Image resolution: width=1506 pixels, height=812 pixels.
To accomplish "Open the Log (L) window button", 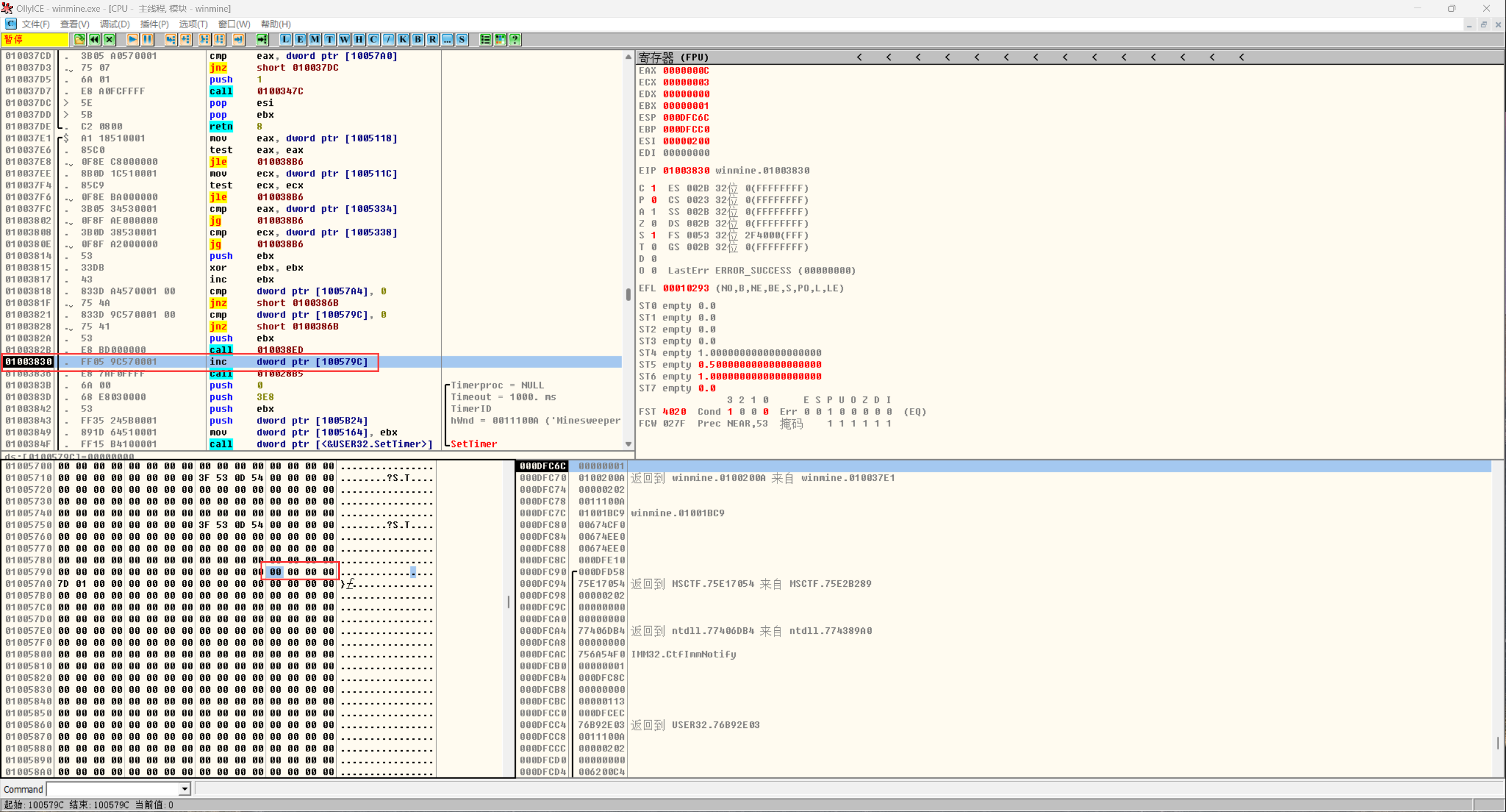I will tap(285, 39).
